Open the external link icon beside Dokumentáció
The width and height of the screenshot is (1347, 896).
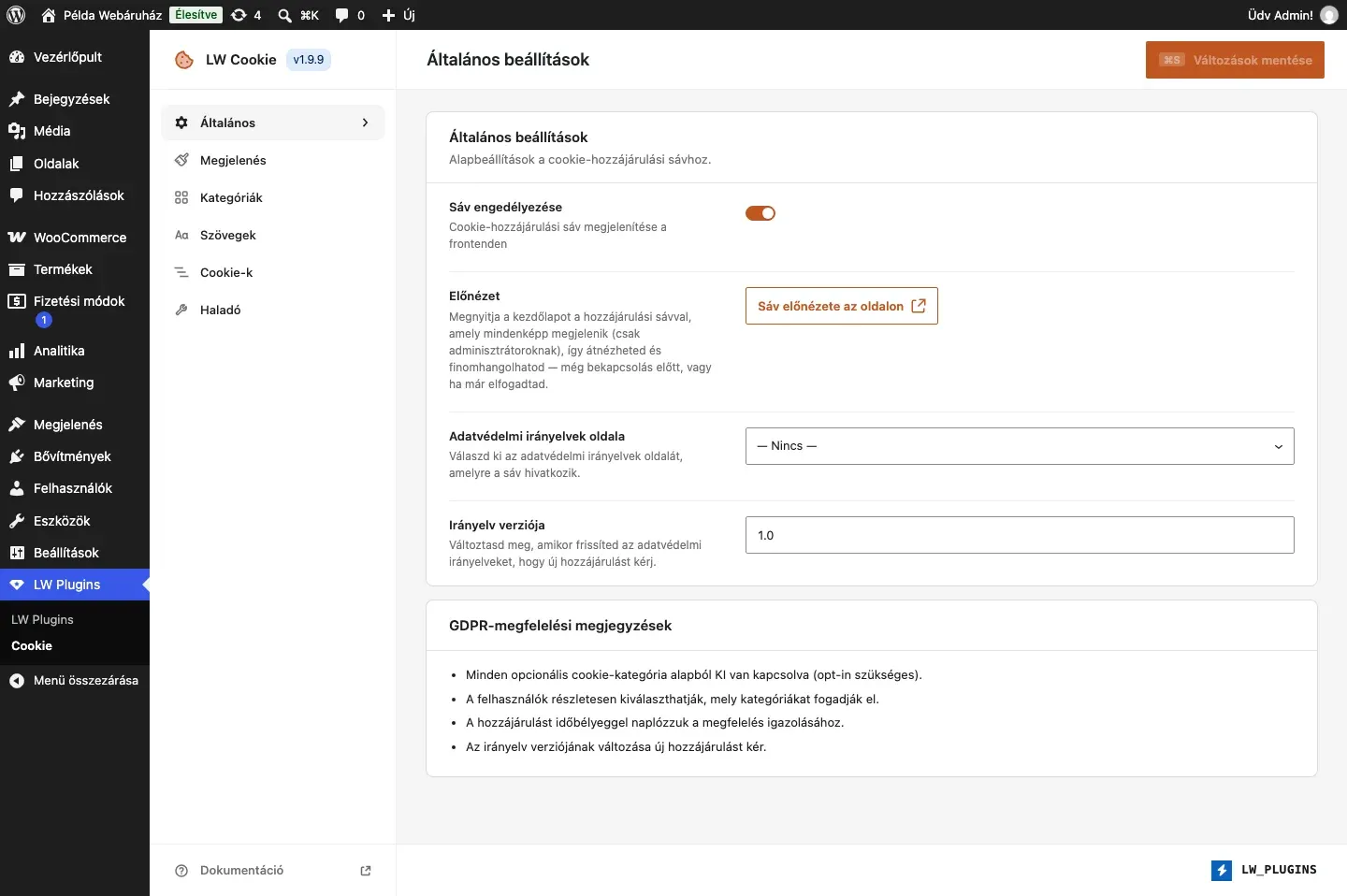[x=366, y=871]
